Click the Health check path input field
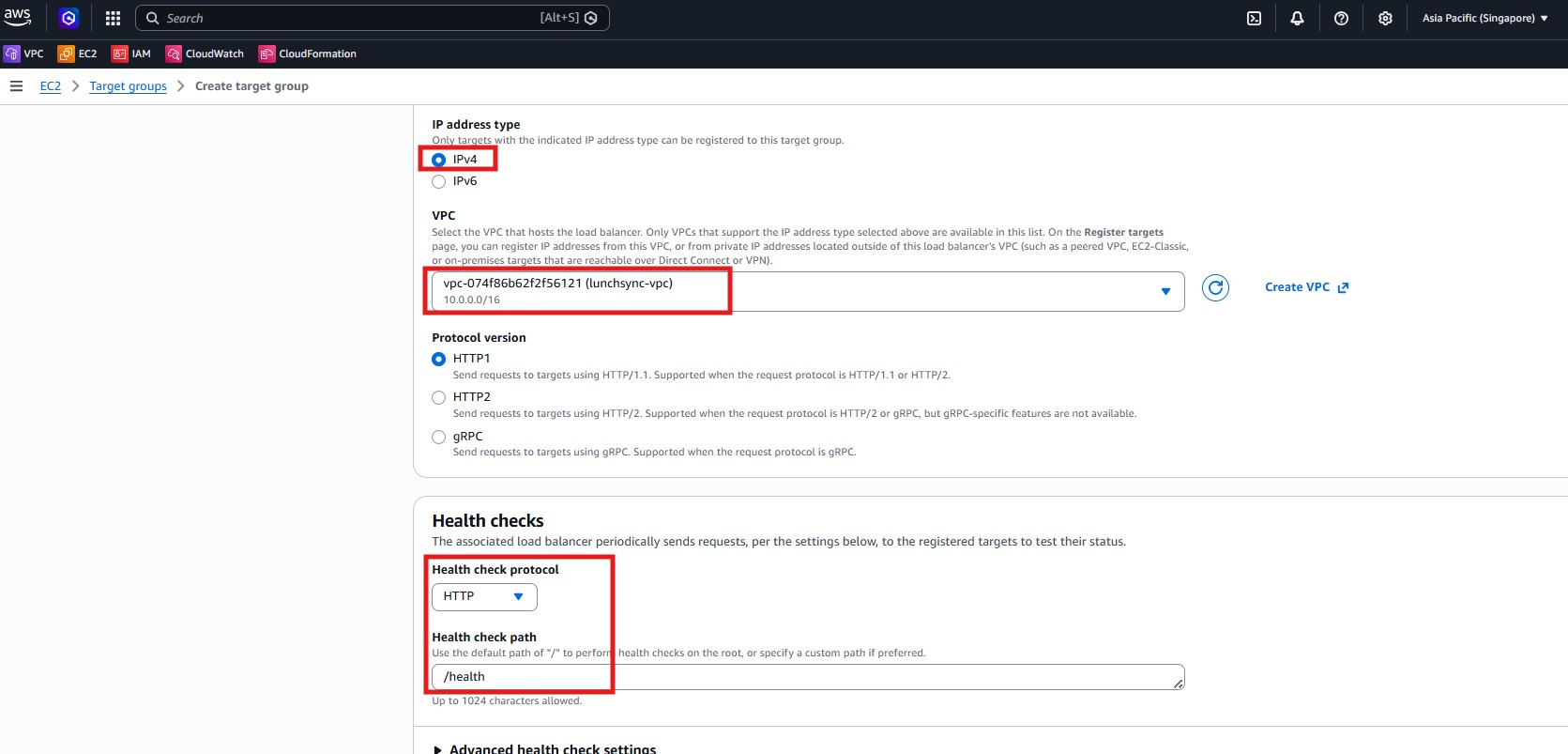Image resolution: width=1568 pixels, height=754 pixels. tap(807, 677)
